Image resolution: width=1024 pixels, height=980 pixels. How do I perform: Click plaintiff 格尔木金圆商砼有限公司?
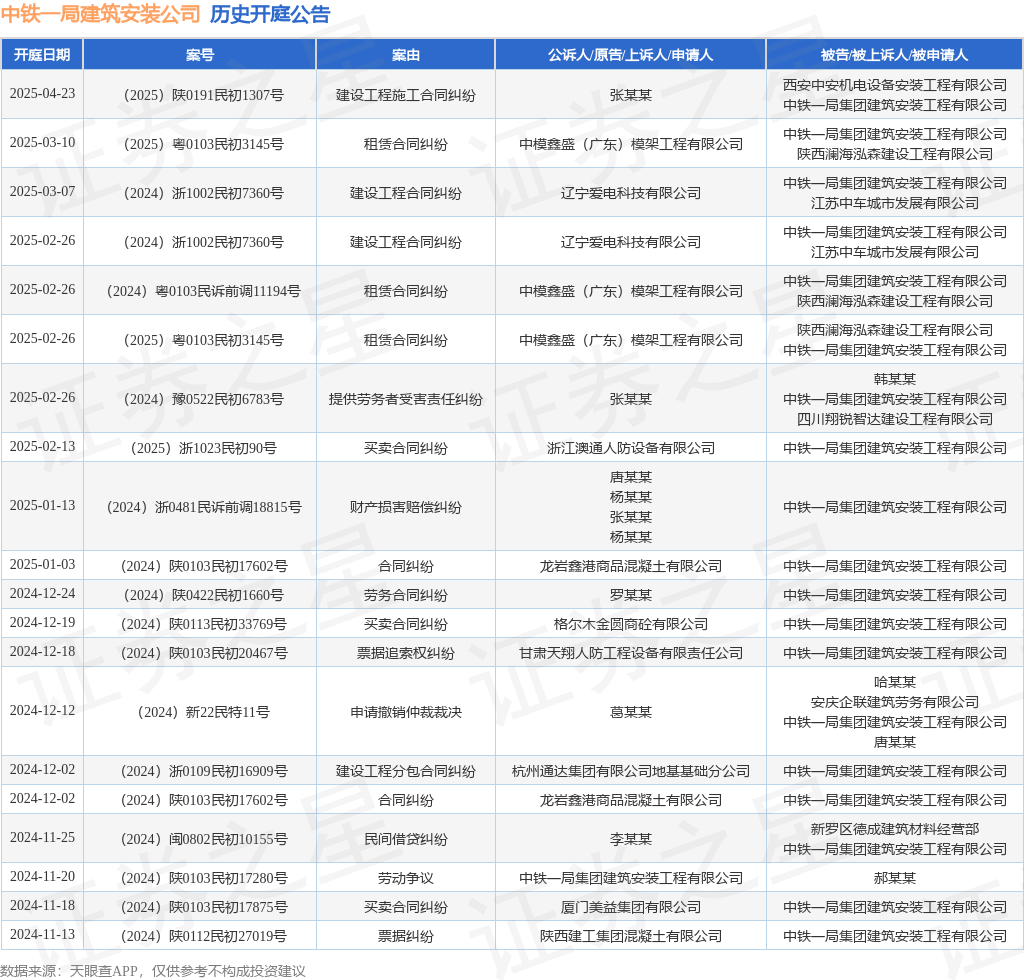[x=630, y=624]
